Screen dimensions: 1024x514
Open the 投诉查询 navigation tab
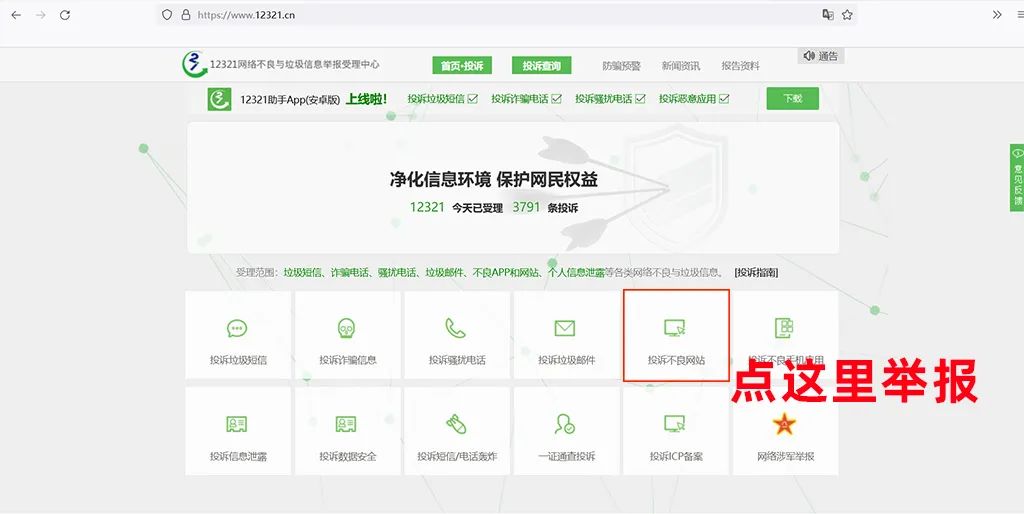541,65
